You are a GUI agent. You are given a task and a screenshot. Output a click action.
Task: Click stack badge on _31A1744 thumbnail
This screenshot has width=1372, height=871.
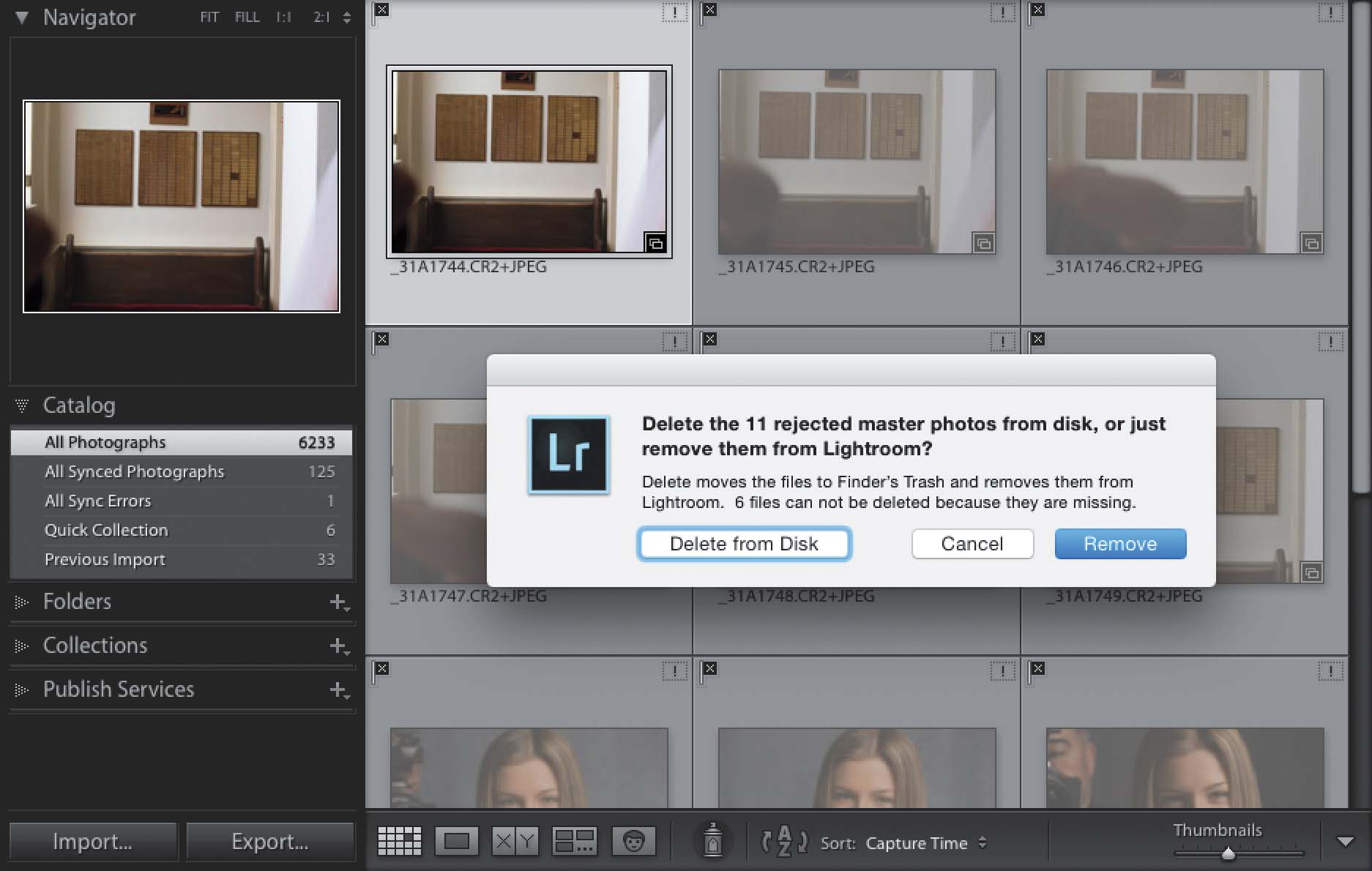click(x=655, y=243)
